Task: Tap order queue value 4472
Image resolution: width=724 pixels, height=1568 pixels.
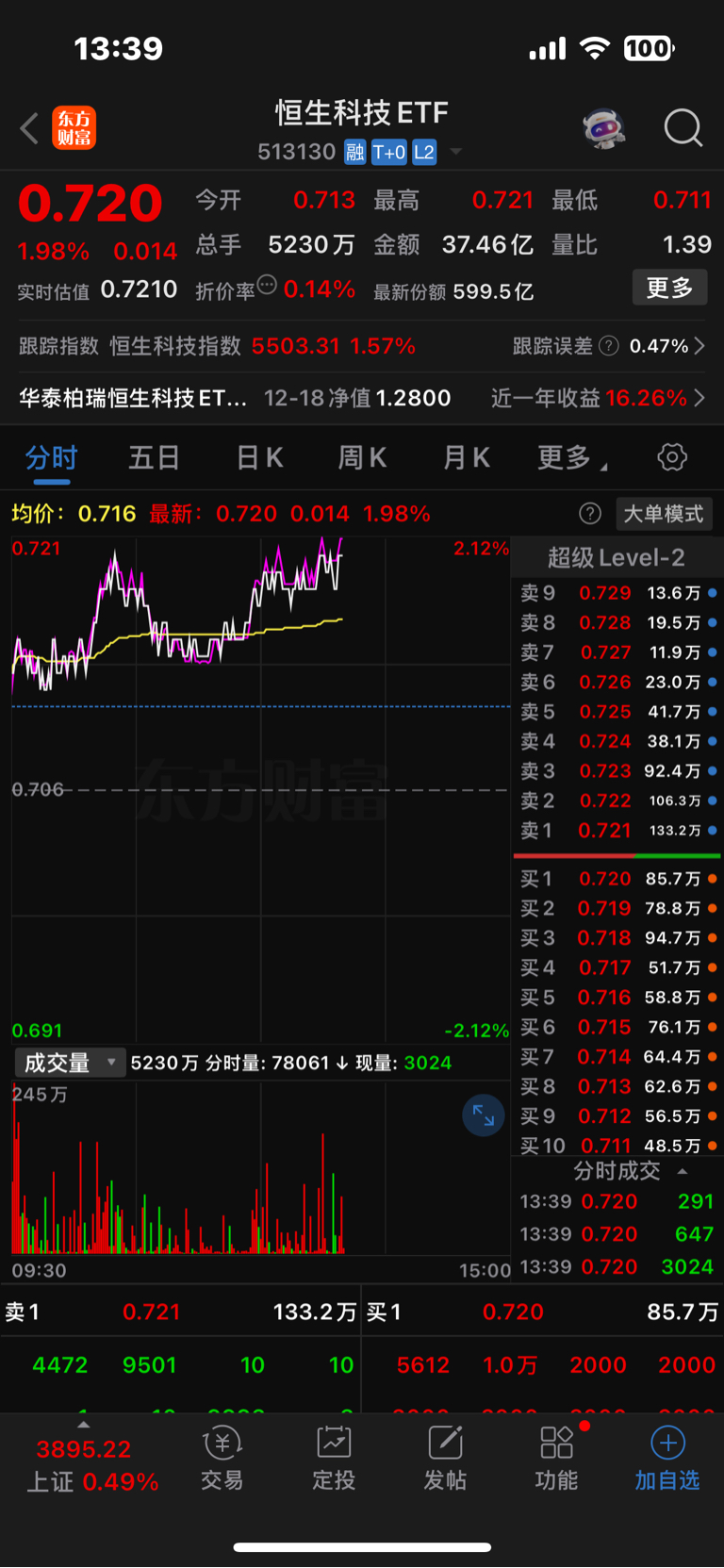Action: [59, 1365]
